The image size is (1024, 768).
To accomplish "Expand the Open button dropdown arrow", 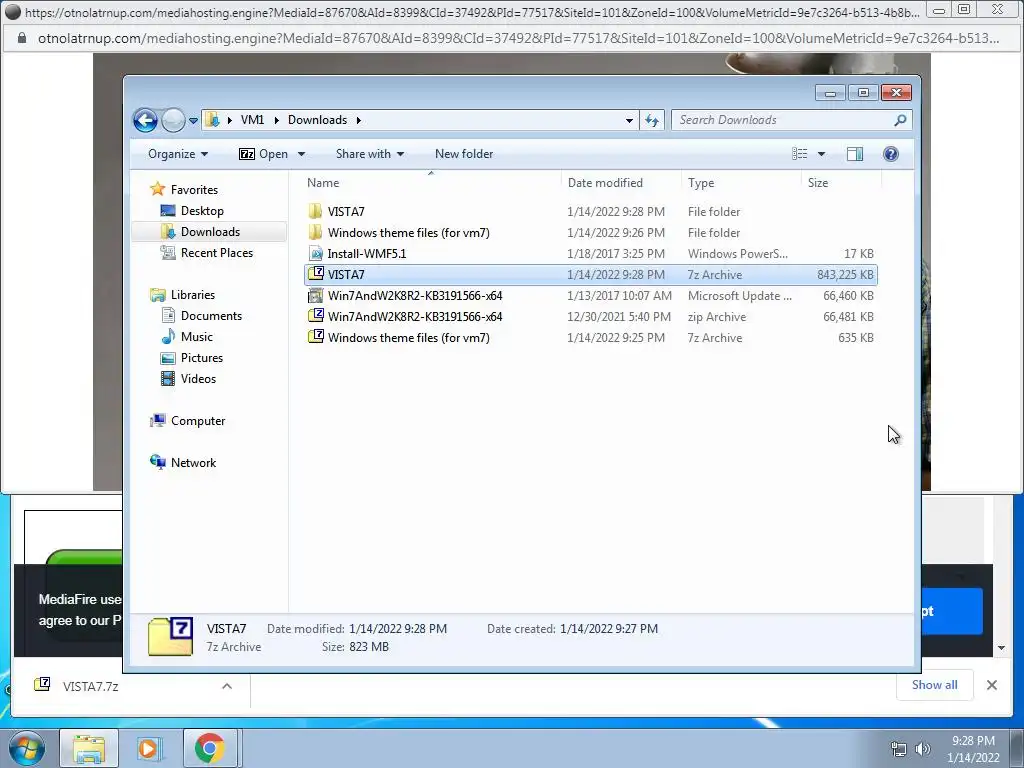I will coord(302,154).
